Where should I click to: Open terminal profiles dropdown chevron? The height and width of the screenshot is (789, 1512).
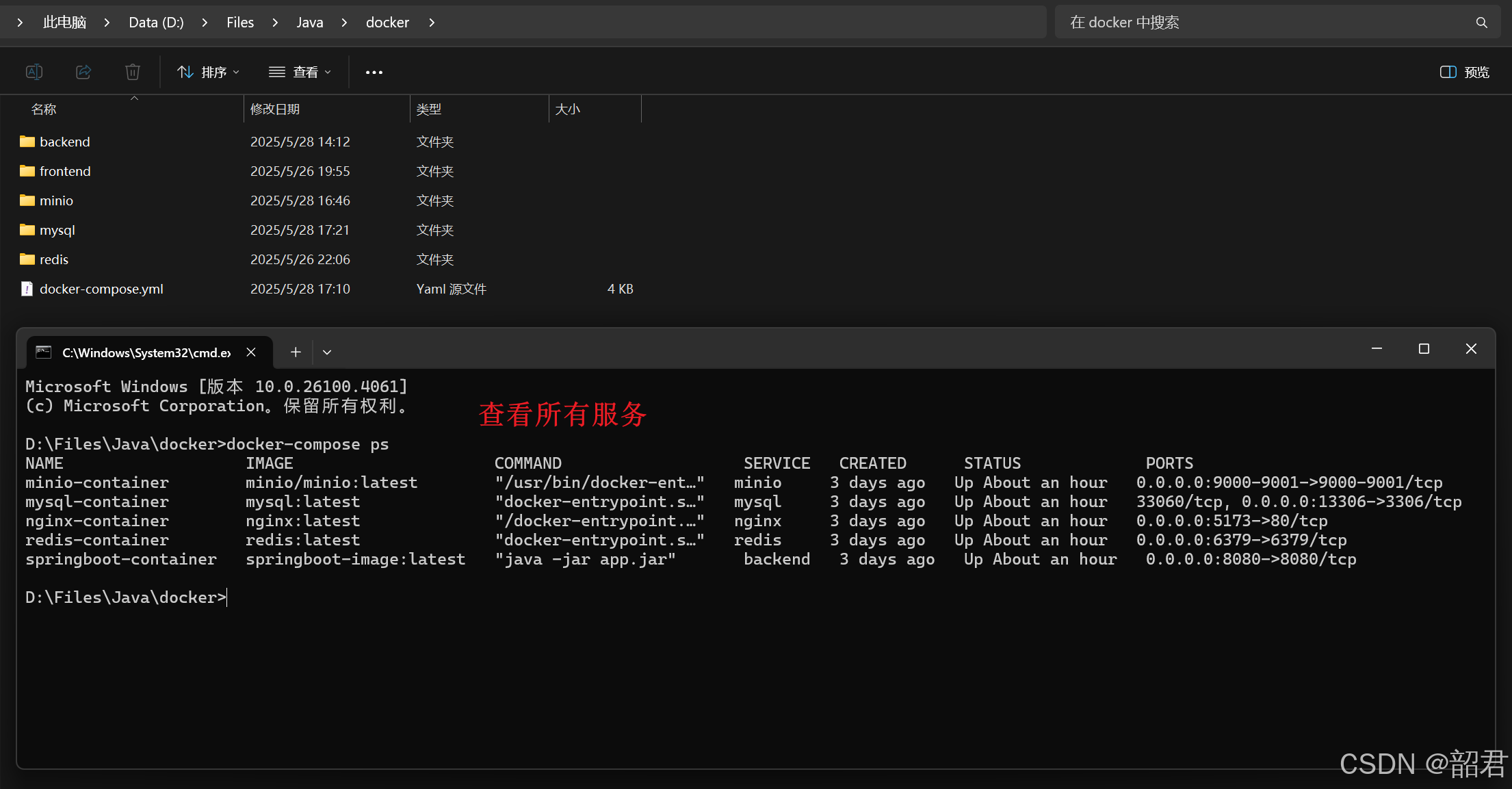coord(327,352)
